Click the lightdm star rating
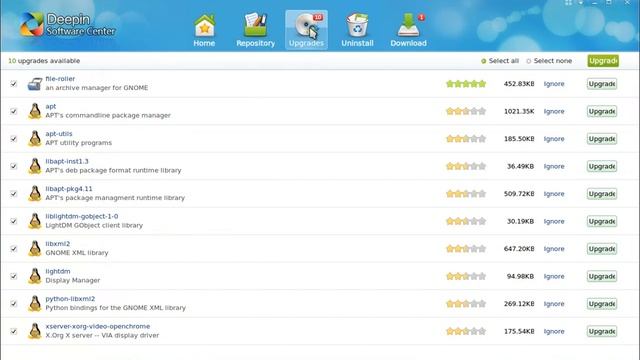Screen dimensions: 640x360 click(x=466, y=276)
